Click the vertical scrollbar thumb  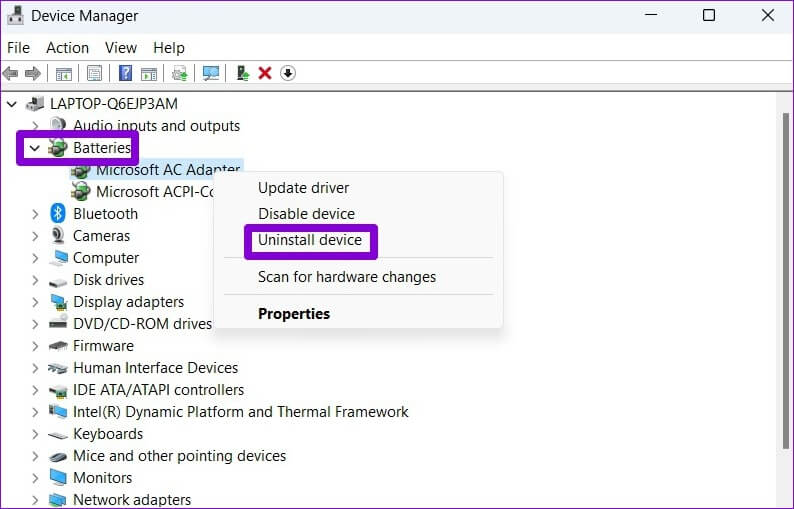[x=785, y=280]
